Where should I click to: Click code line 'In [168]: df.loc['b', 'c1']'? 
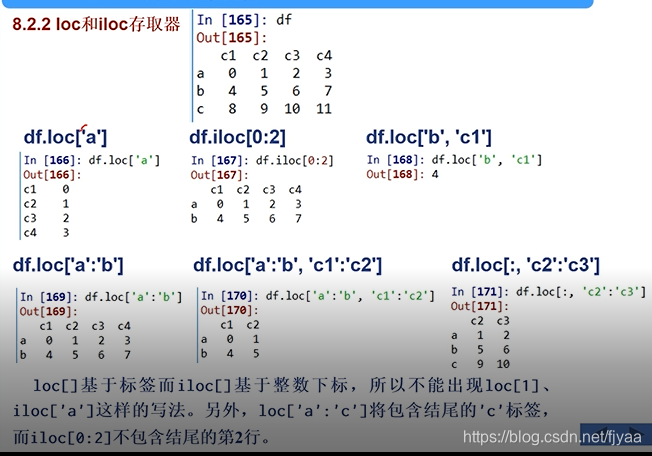(454, 160)
